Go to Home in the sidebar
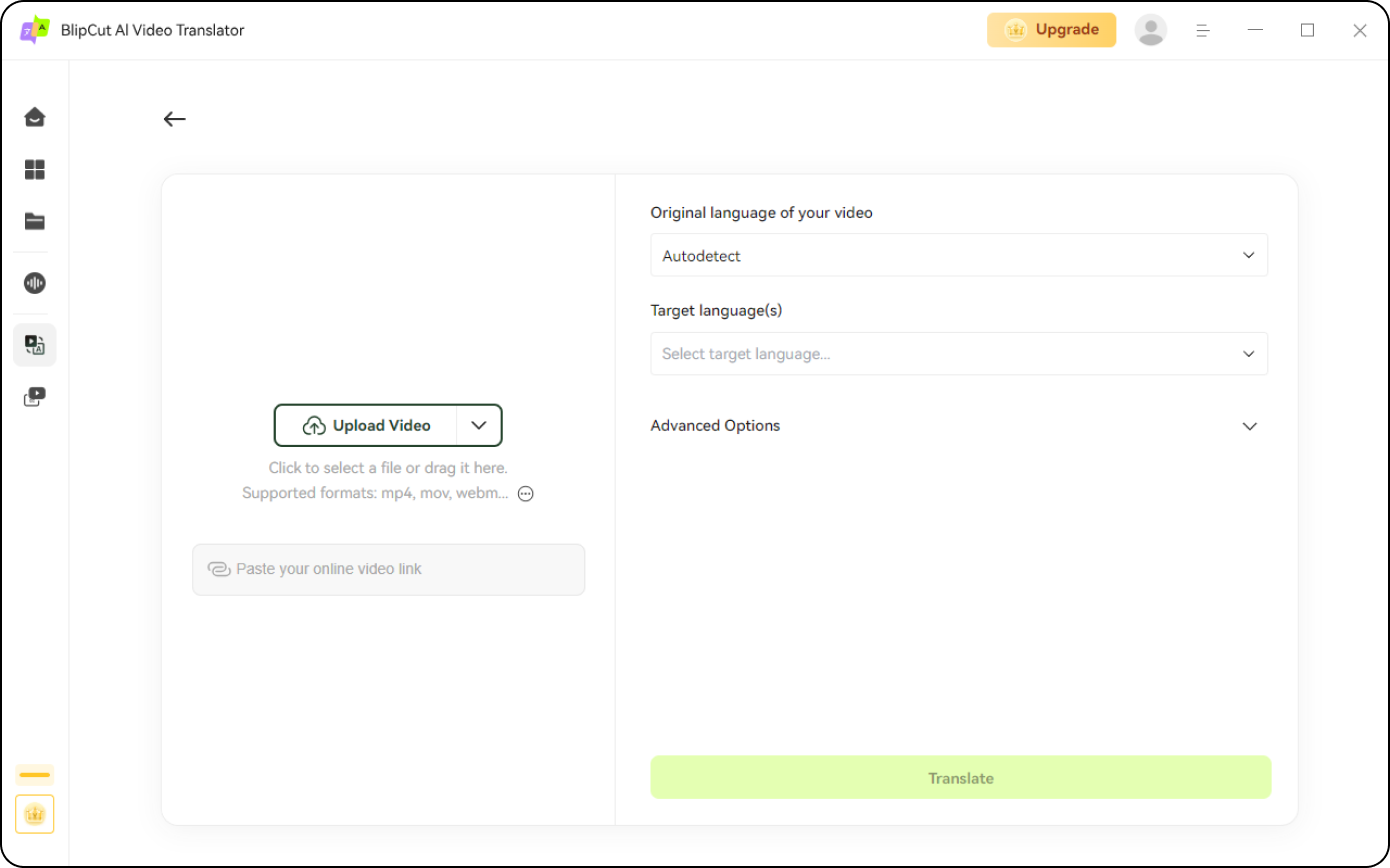Image resolution: width=1390 pixels, height=868 pixels. click(35, 117)
